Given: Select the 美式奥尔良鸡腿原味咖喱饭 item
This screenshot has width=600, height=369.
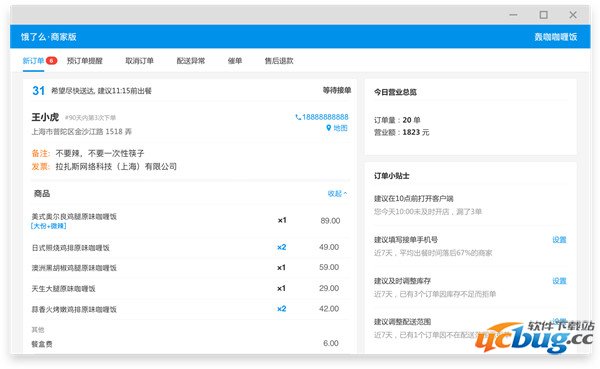Looking at the screenshot, I should 74,217.
